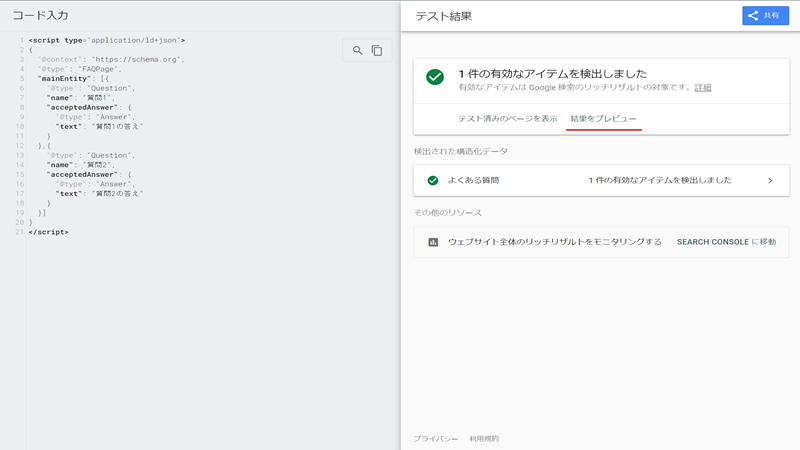Screen dimensions: 800x450
Task: Click the chart icon beside Search Console row
Action: (x=433, y=242)
